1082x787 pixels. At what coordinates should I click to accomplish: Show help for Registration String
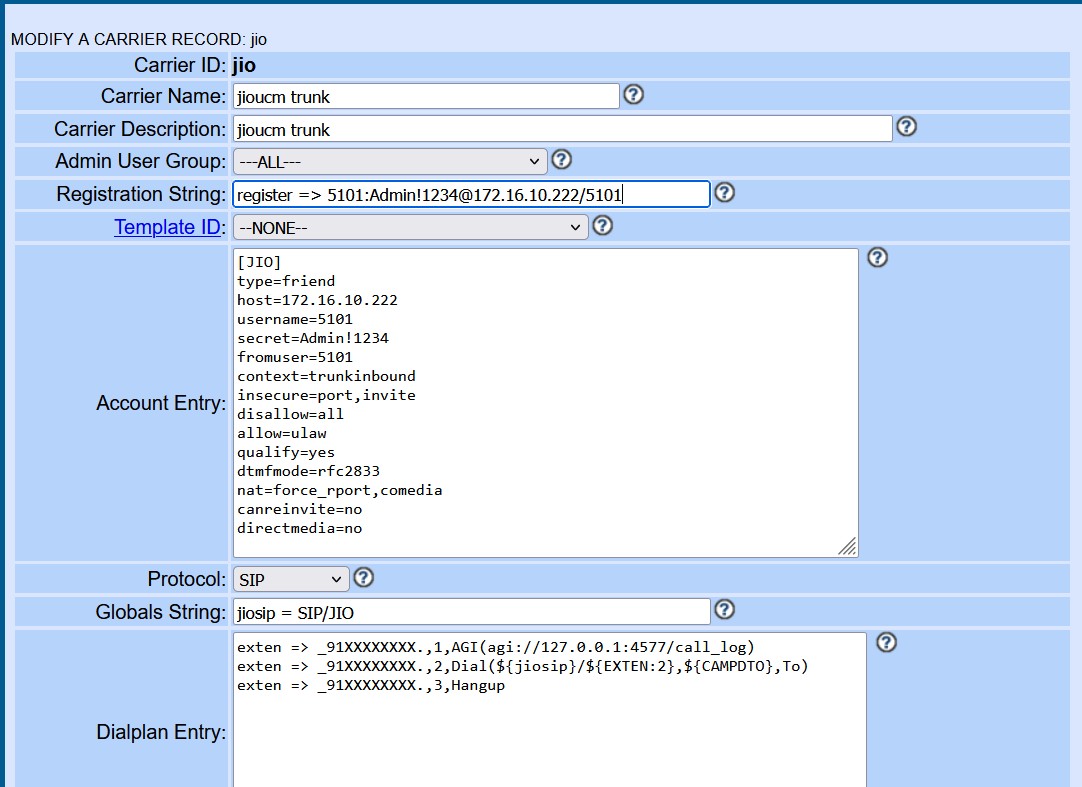(x=725, y=193)
